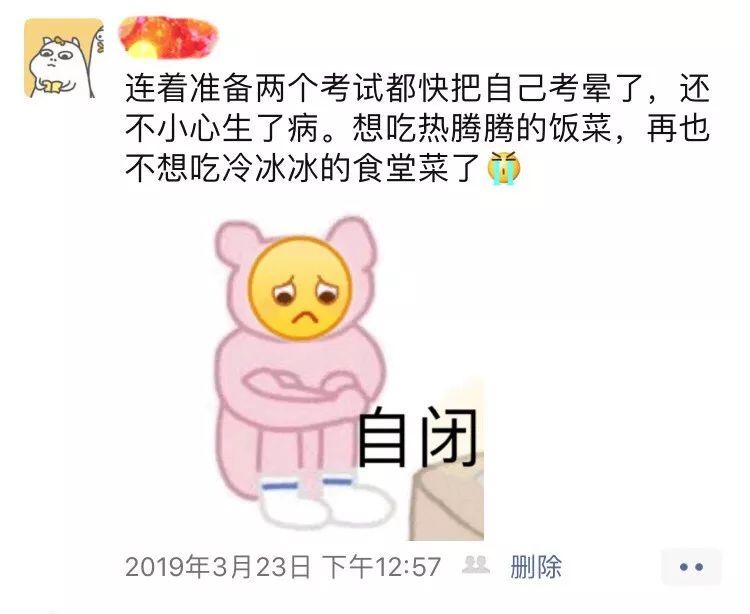This screenshot has height=614, width=750.
Task: Click the crying emoji in the post
Action: [x=503, y=168]
